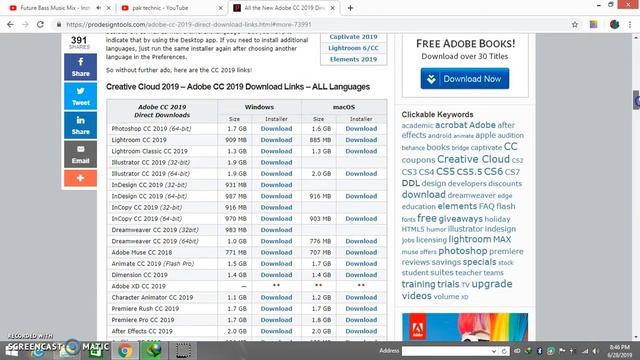
Task: Open the colorful Chrome extension icon
Action: (593, 24)
